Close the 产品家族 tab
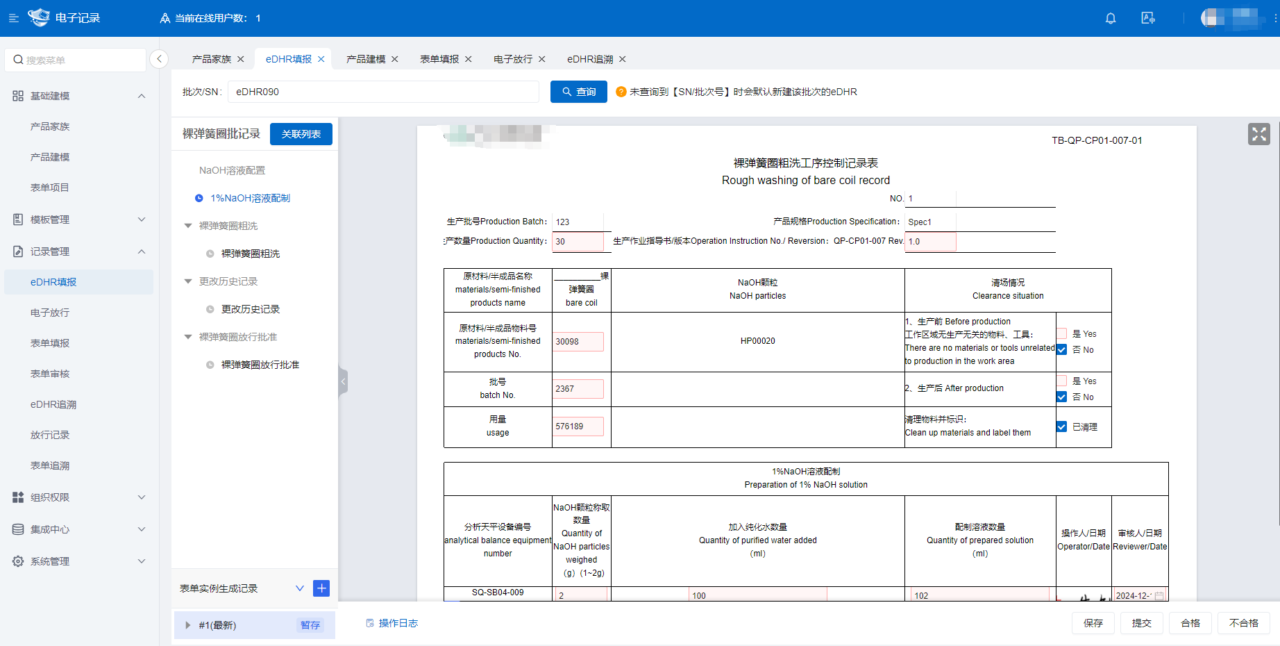The image size is (1280, 646). tap(240, 59)
